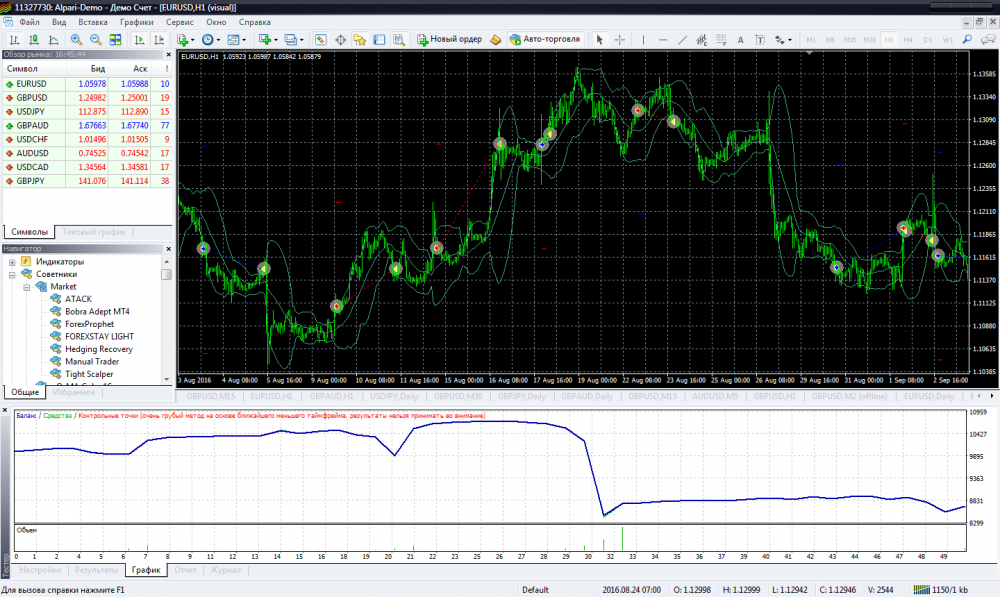Open the Файл menu

29,22
